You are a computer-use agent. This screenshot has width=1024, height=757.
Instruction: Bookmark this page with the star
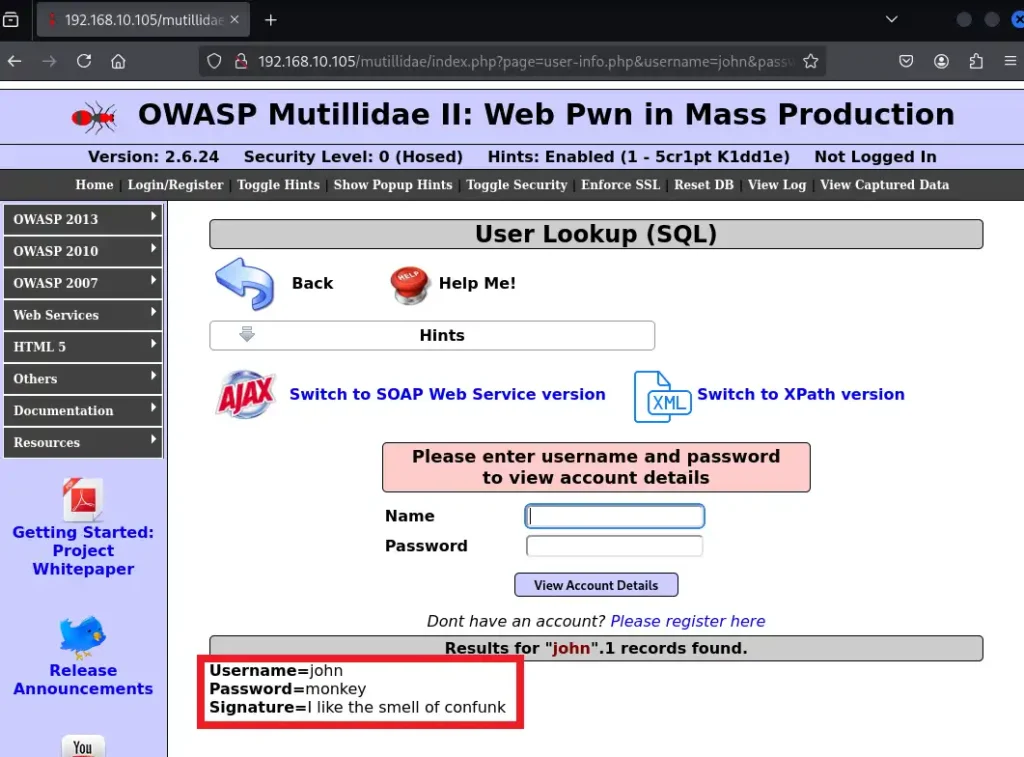[x=810, y=61]
